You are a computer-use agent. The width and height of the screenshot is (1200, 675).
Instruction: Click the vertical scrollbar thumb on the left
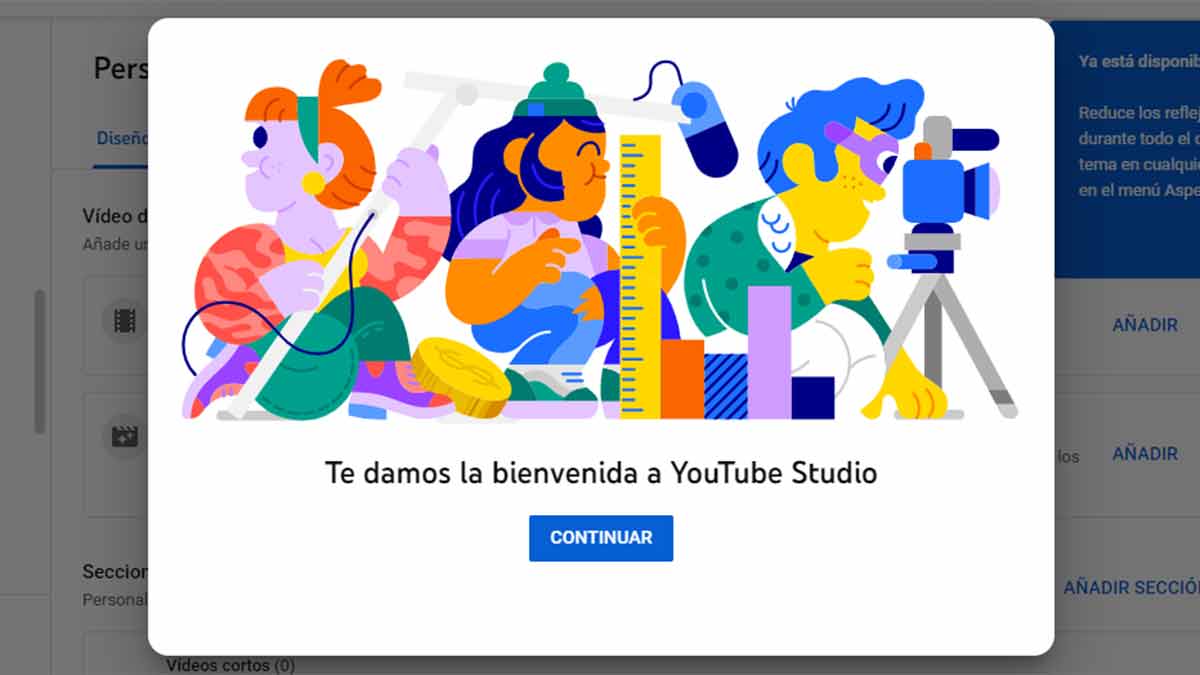point(39,361)
